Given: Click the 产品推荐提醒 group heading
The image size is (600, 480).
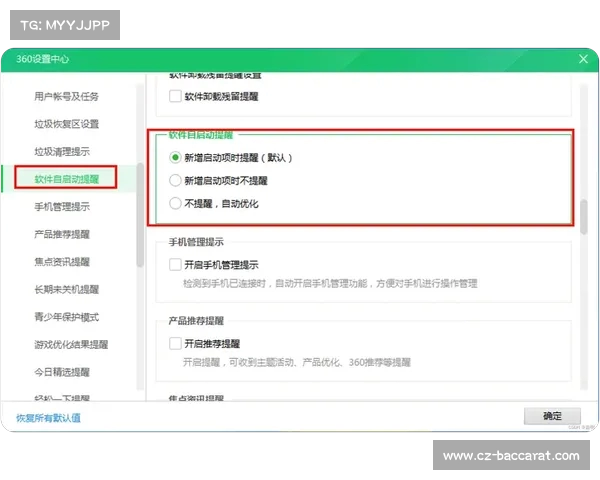Looking at the screenshot, I should tap(196, 321).
